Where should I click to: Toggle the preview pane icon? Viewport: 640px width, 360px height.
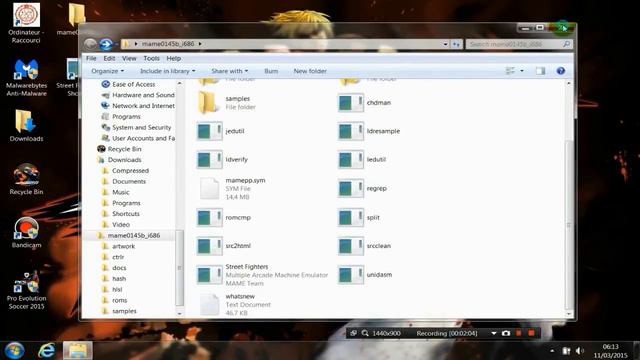540,71
